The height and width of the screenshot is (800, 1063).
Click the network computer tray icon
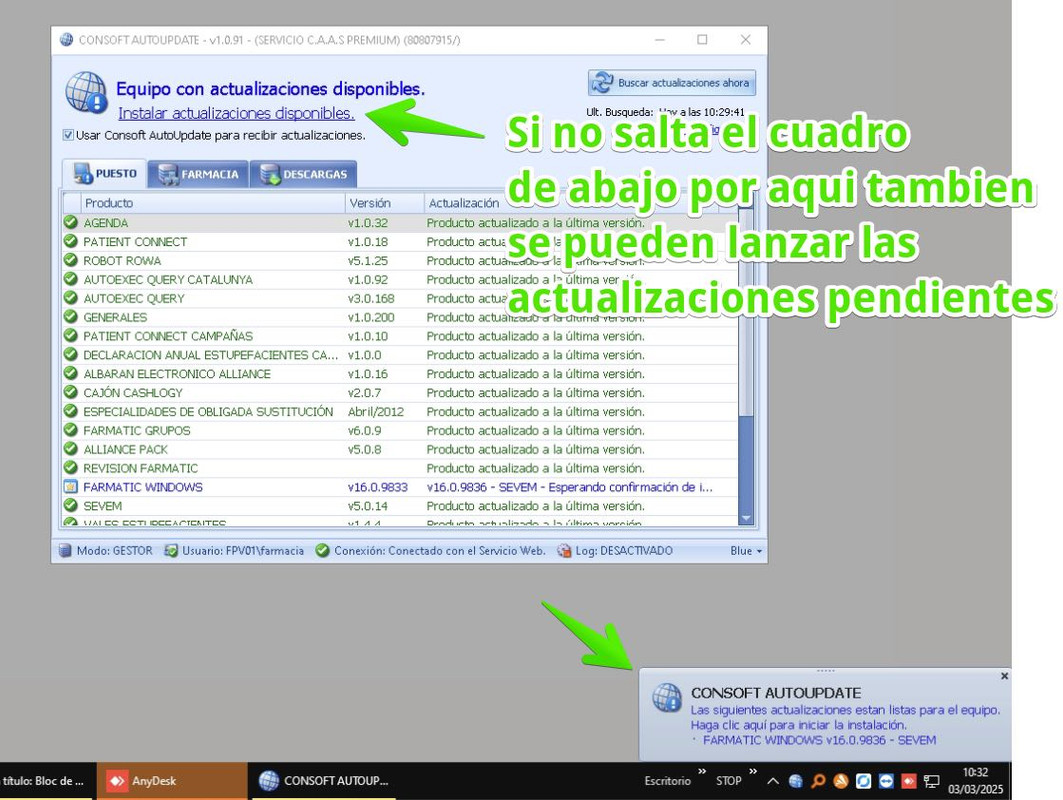coord(932,781)
